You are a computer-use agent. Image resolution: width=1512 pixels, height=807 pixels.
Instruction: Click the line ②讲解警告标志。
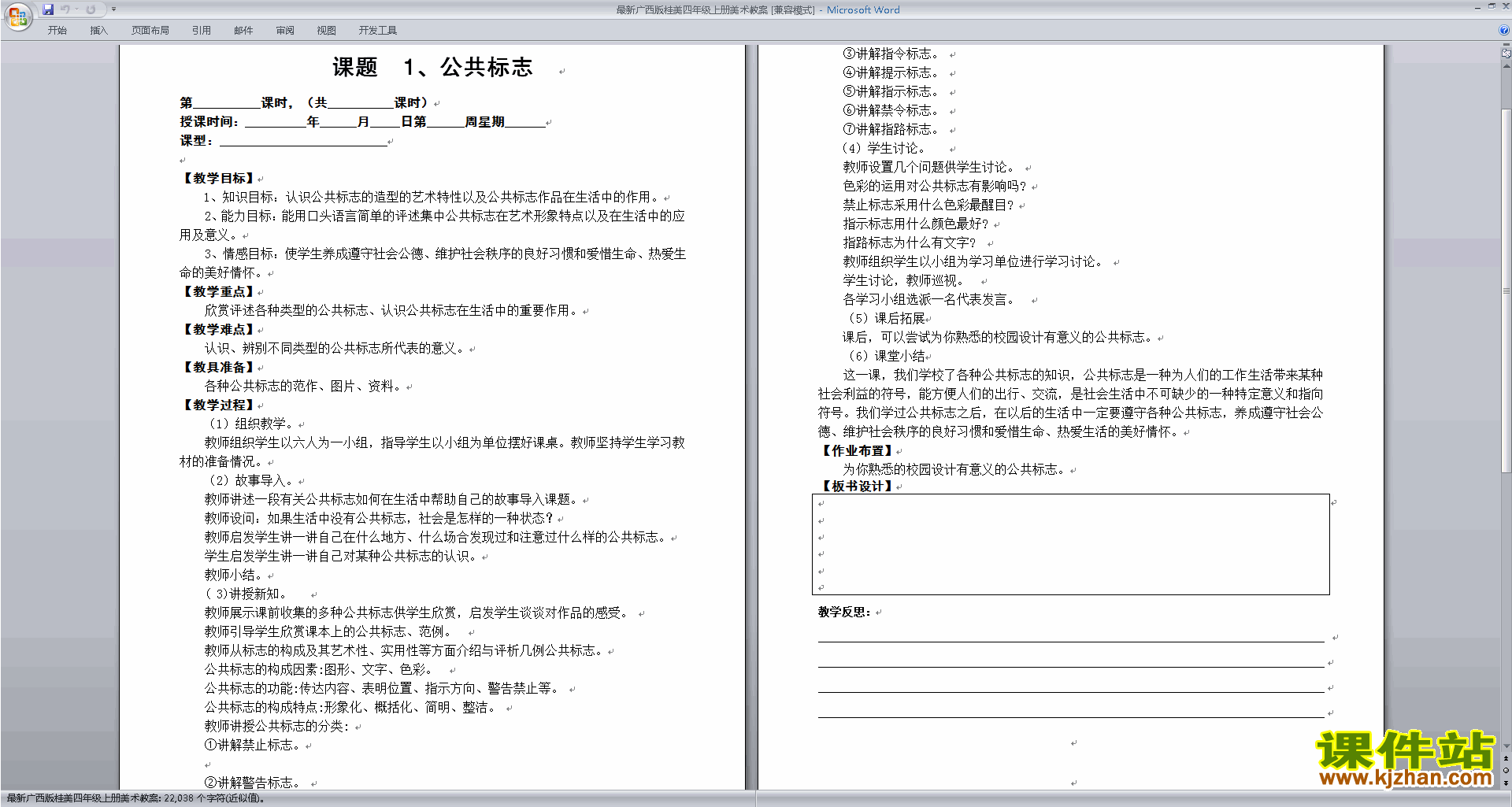pos(252,783)
